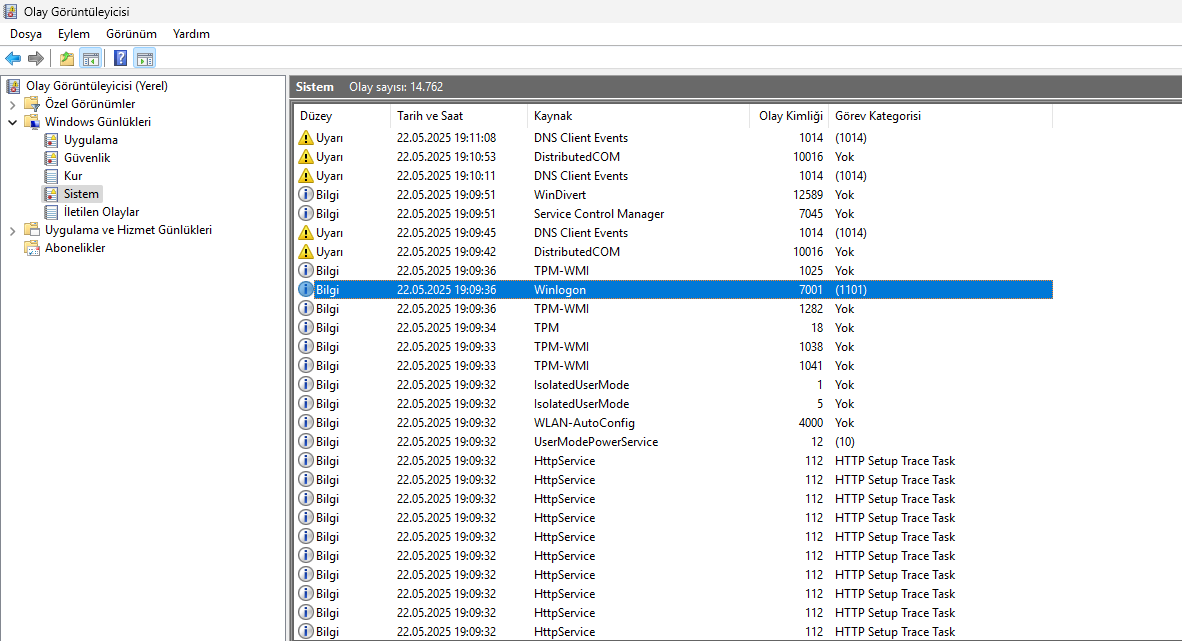The height and width of the screenshot is (641, 1182).
Task: Click the İletilen Olaylar log icon
Action: click(51, 212)
